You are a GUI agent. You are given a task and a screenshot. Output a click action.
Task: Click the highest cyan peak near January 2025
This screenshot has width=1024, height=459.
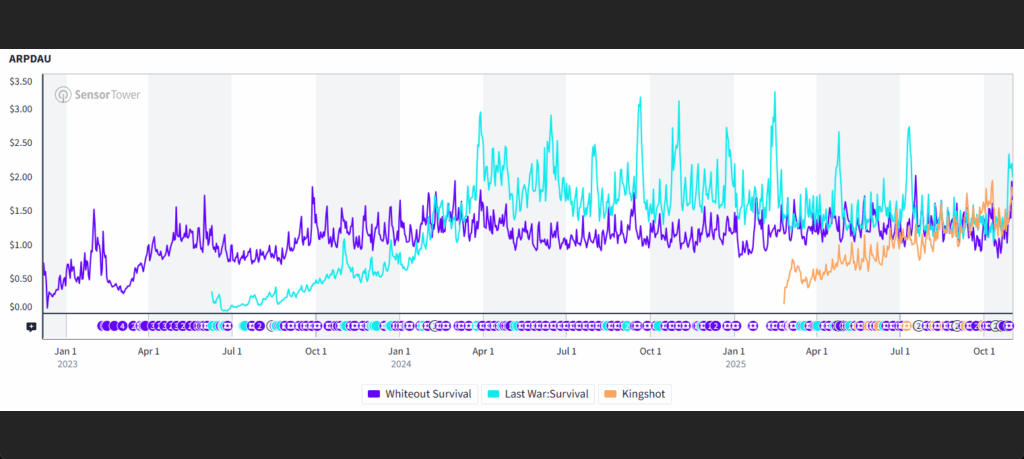(774, 93)
